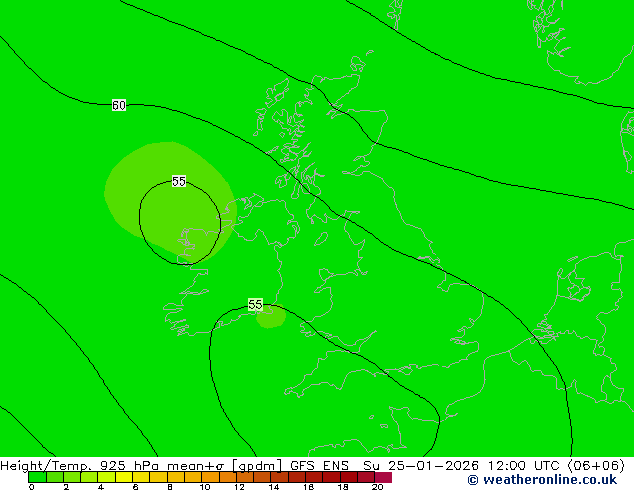
Task: Click the legend value 20
Action: point(378,487)
